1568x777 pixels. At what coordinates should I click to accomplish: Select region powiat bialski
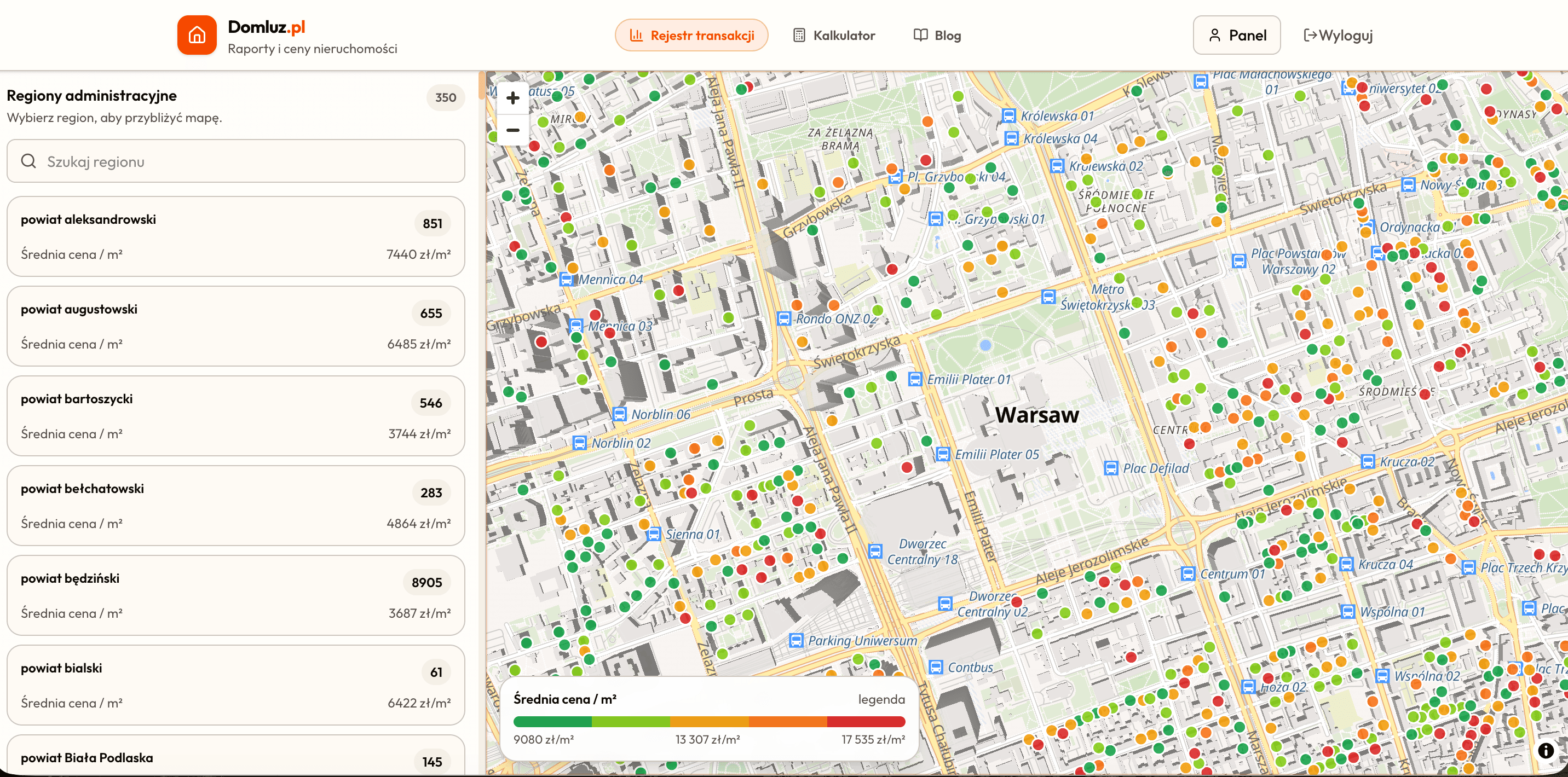(x=236, y=685)
